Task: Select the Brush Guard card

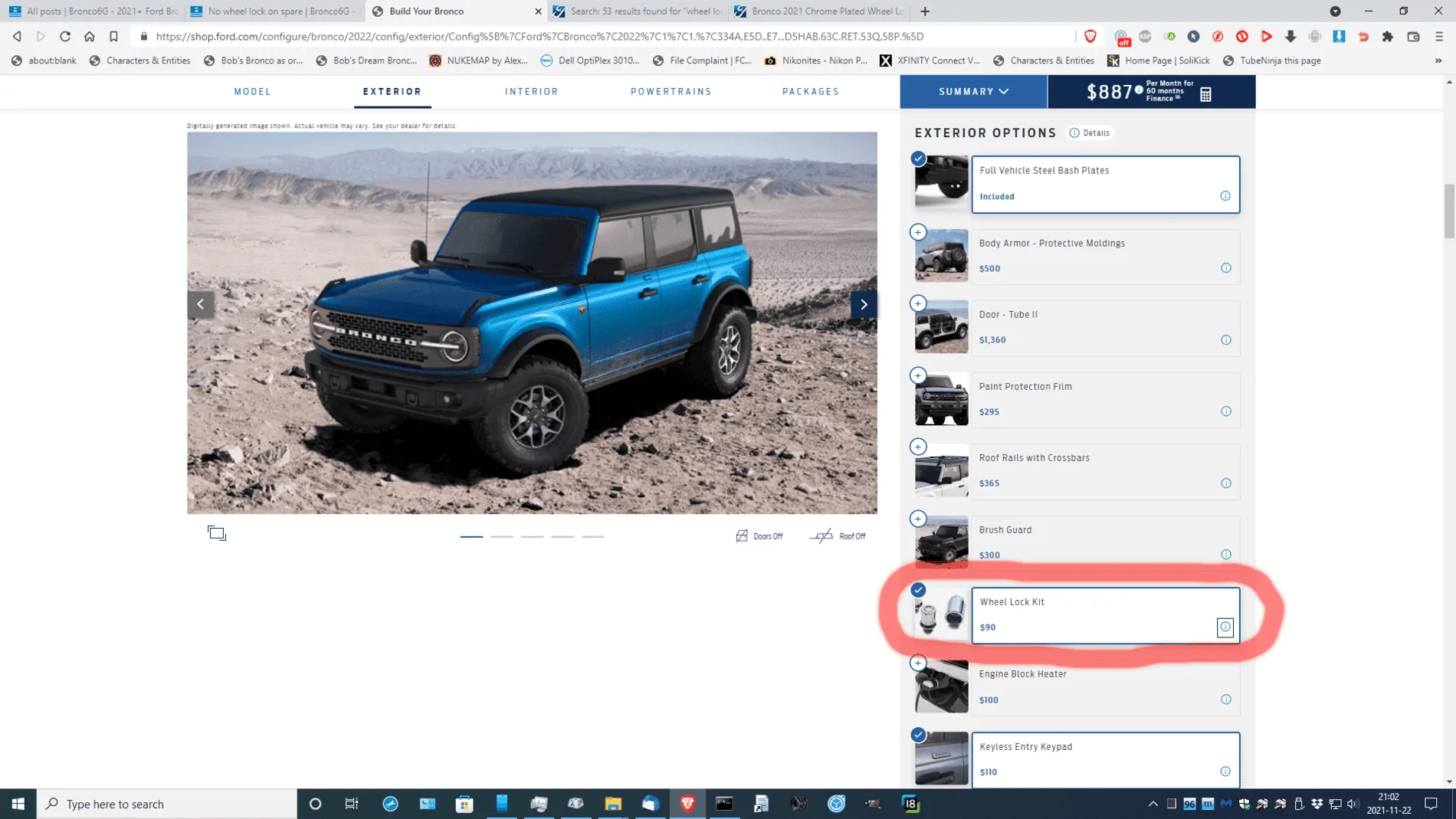Action: pos(1105,543)
